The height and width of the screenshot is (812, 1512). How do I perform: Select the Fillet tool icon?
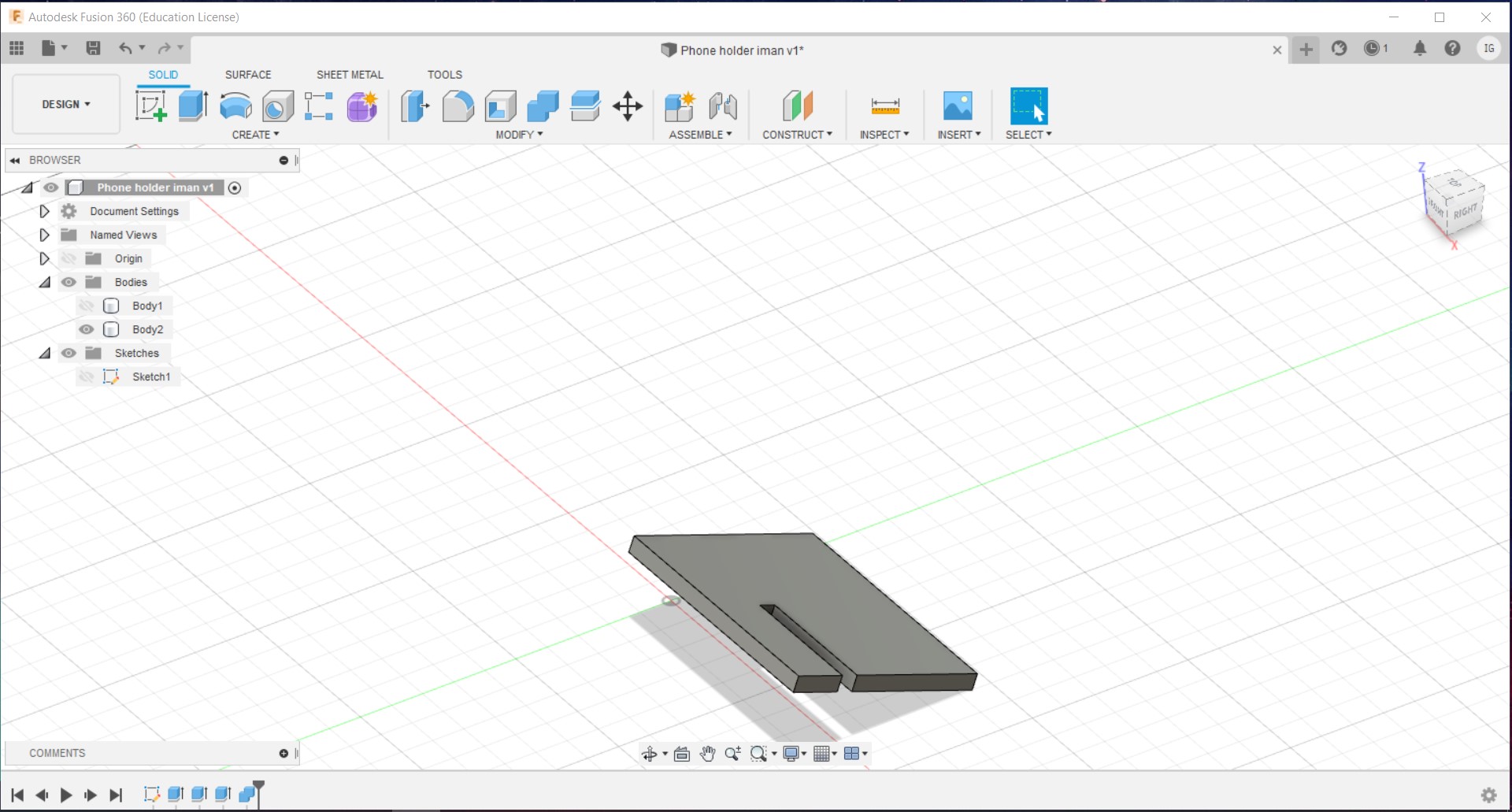click(458, 106)
